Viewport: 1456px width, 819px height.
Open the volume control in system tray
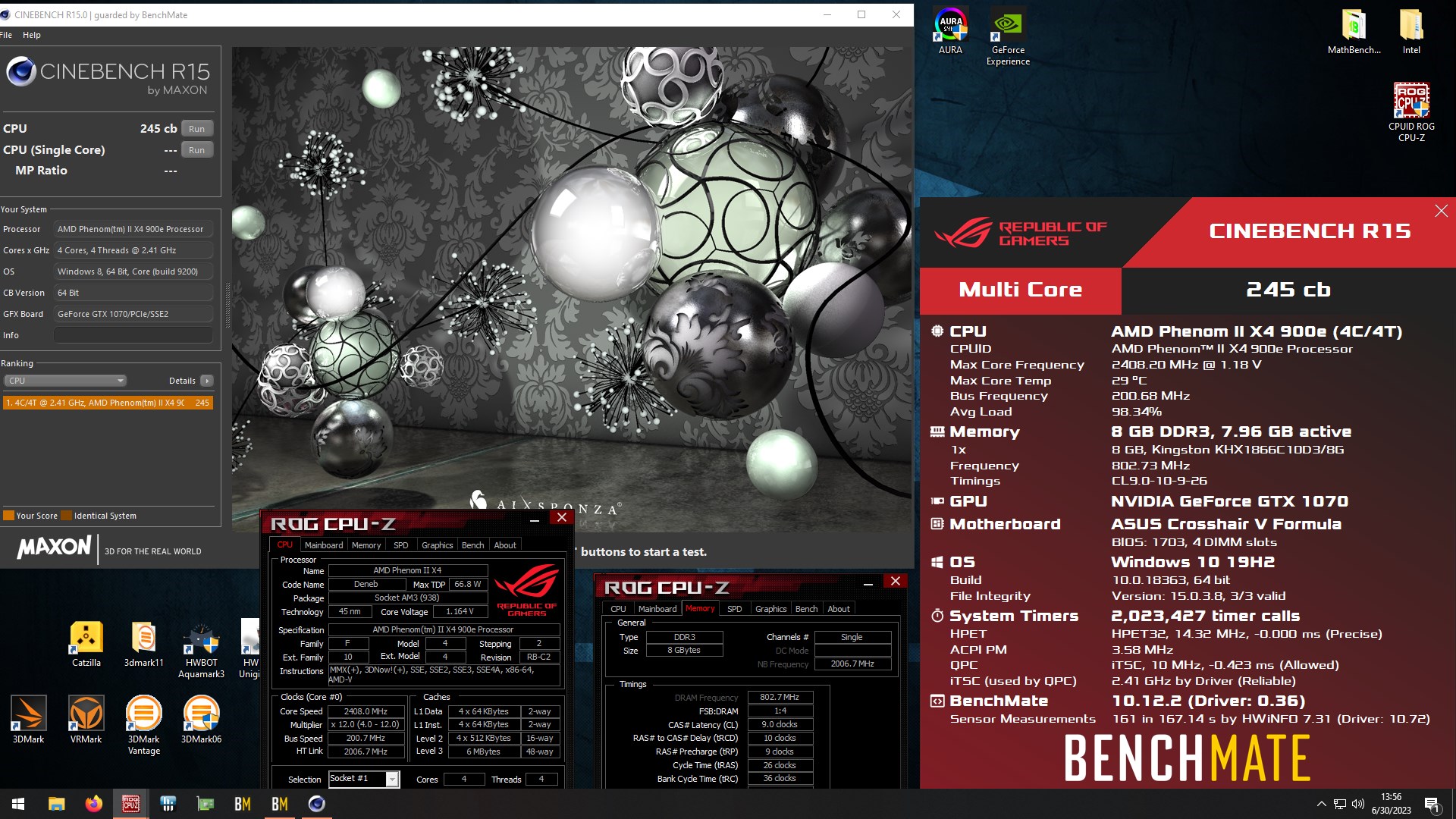pyautogui.click(x=1357, y=804)
